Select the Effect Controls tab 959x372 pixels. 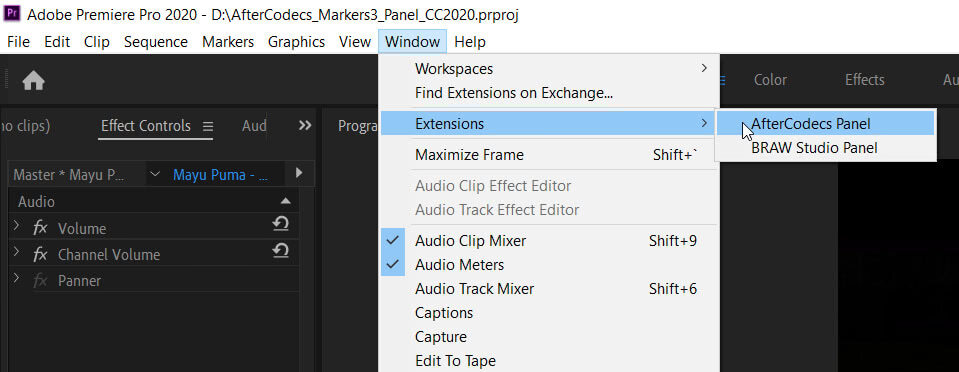(x=146, y=126)
